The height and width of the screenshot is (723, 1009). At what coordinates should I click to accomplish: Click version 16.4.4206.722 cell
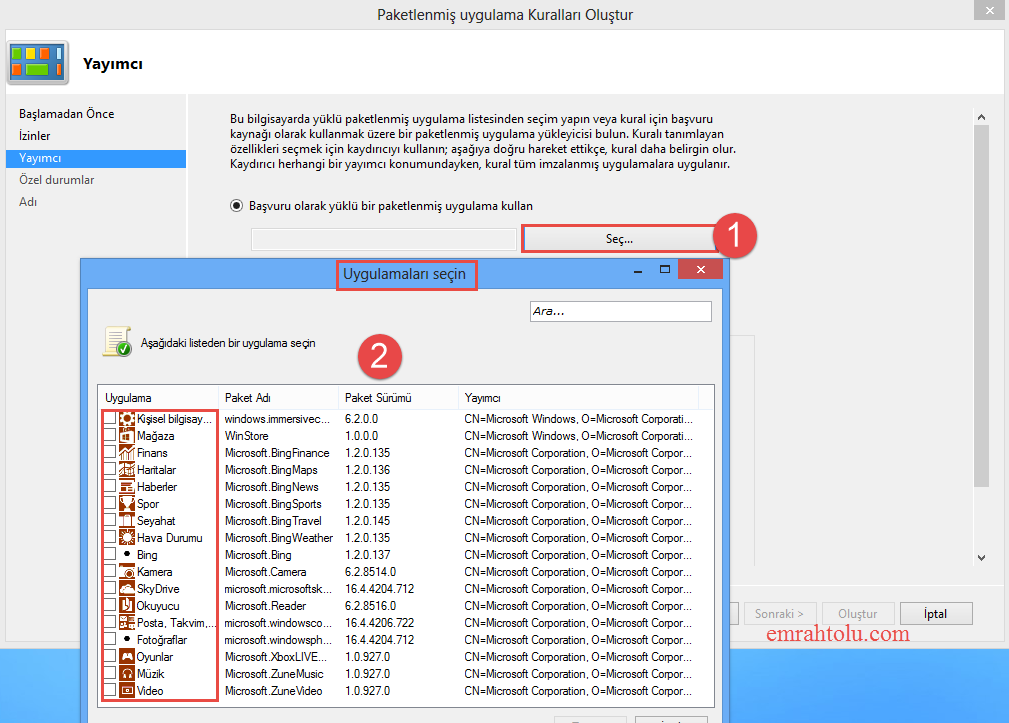380,623
